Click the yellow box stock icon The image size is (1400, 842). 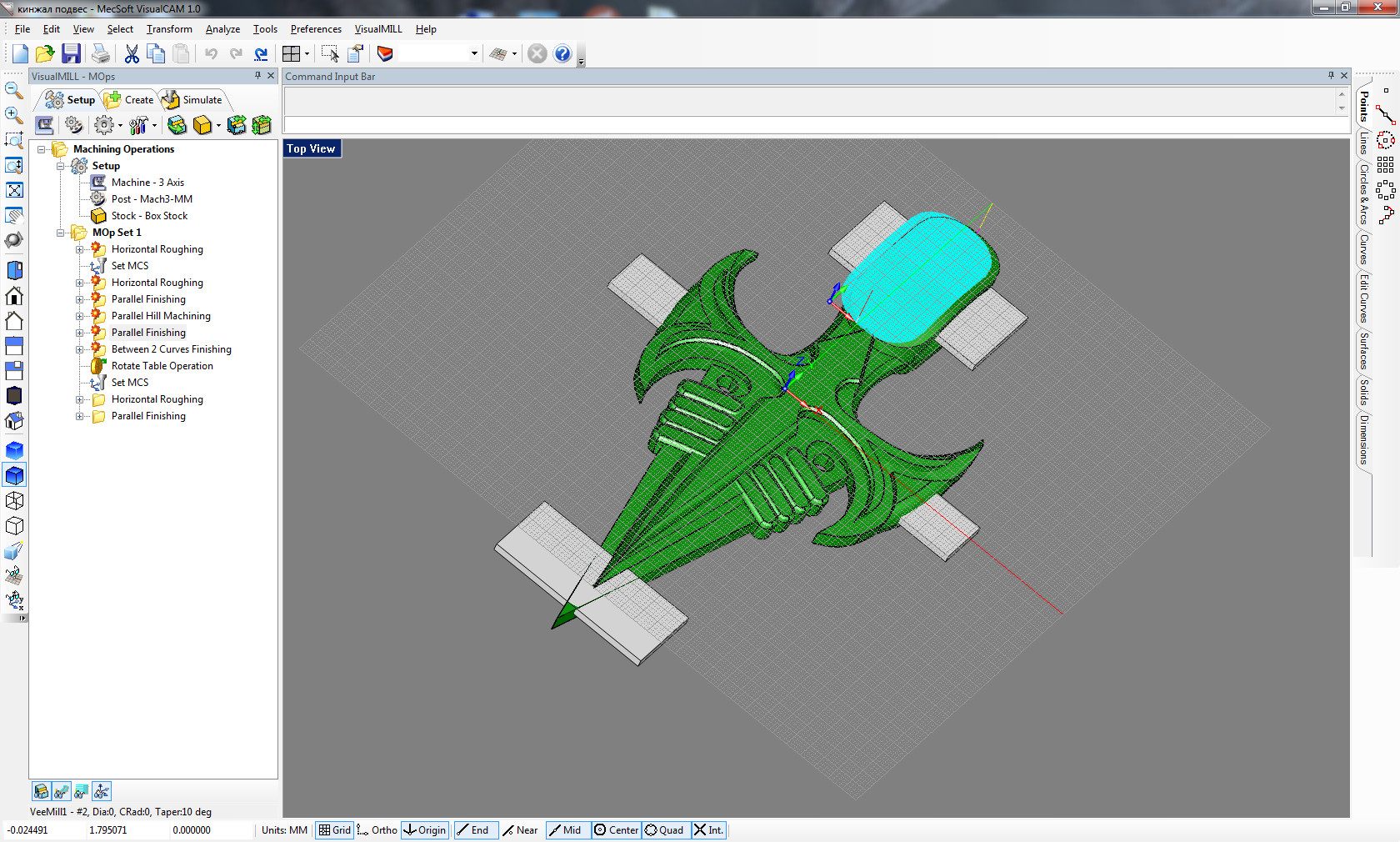(x=202, y=125)
